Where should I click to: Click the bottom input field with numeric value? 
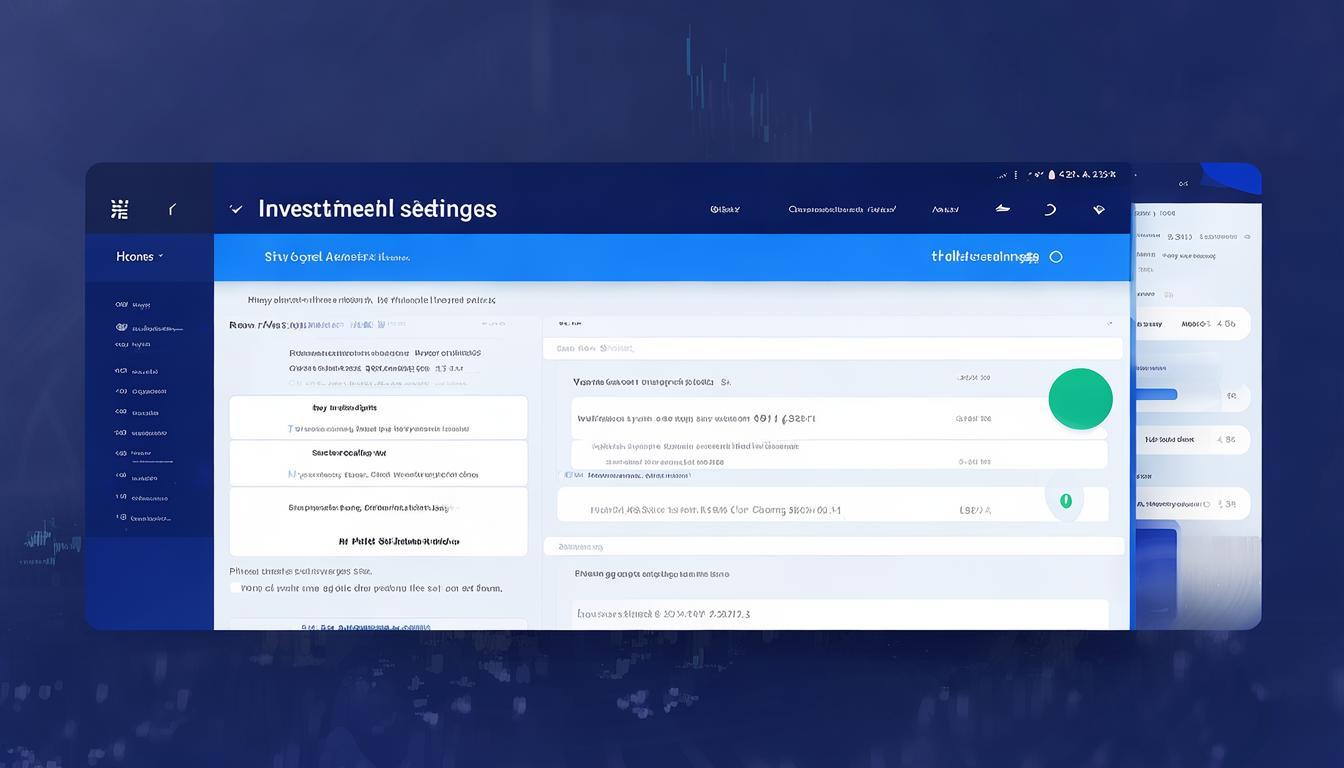point(840,613)
